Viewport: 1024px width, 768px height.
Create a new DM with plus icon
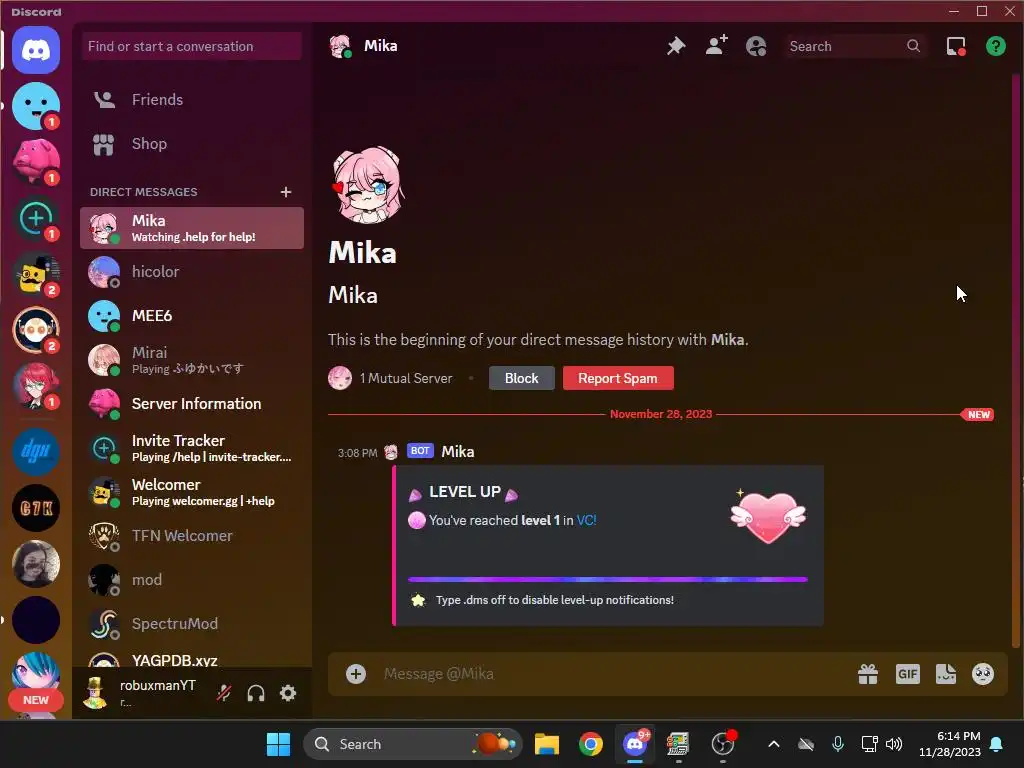(285, 192)
